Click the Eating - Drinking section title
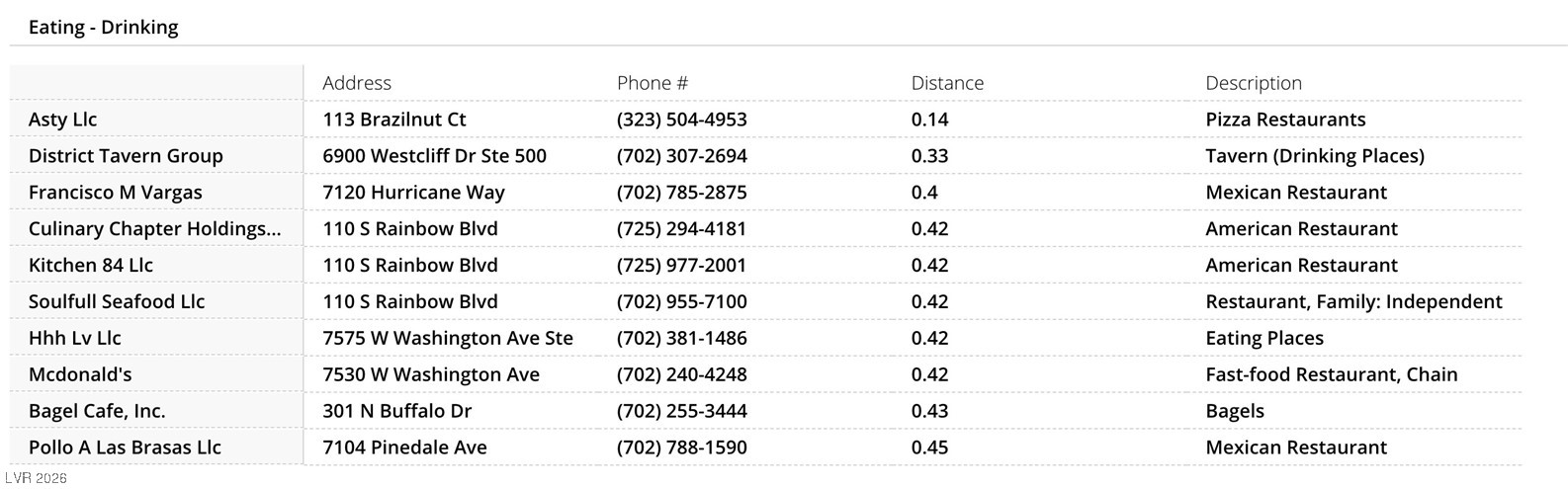The image size is (1568, 489). pyautogui.click(x=103, y=28)
